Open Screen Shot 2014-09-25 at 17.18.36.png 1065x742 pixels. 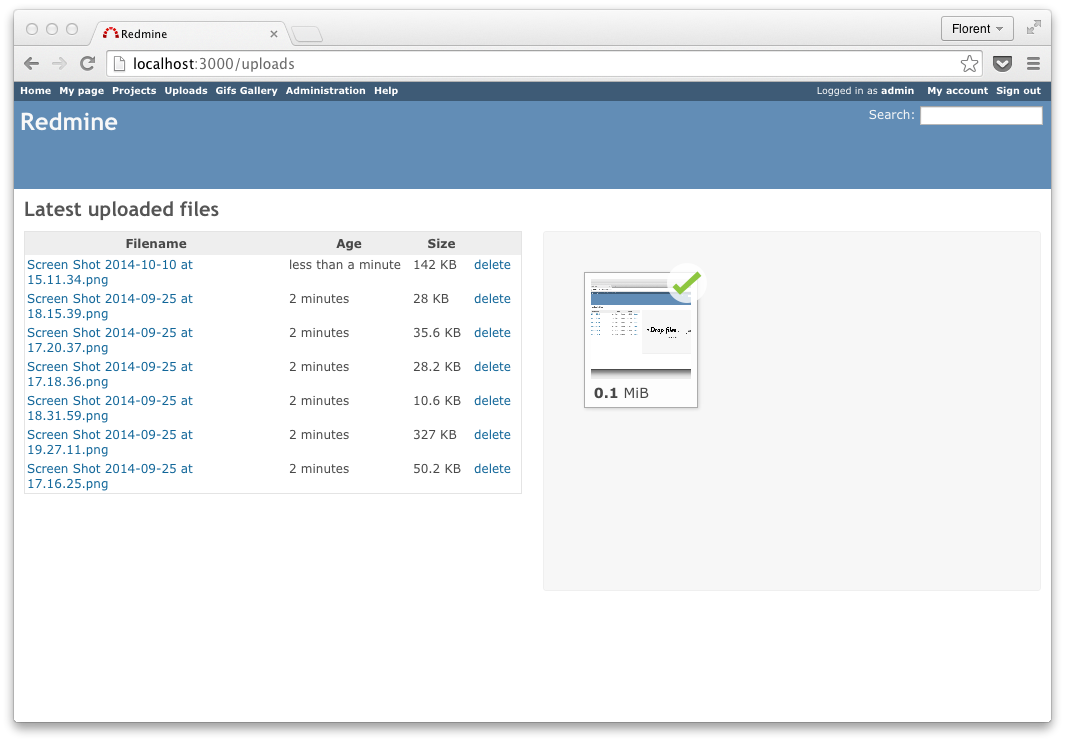pos(109,374)
